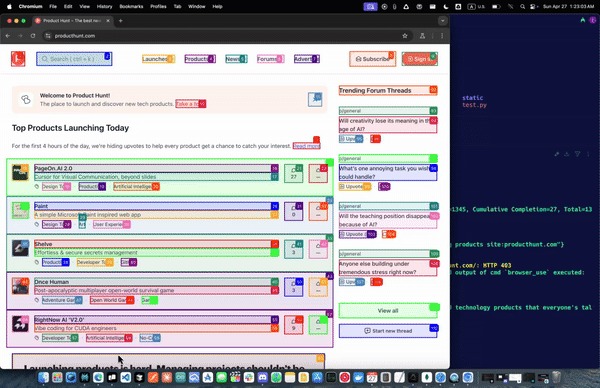Click View all forum threads button

388,311
